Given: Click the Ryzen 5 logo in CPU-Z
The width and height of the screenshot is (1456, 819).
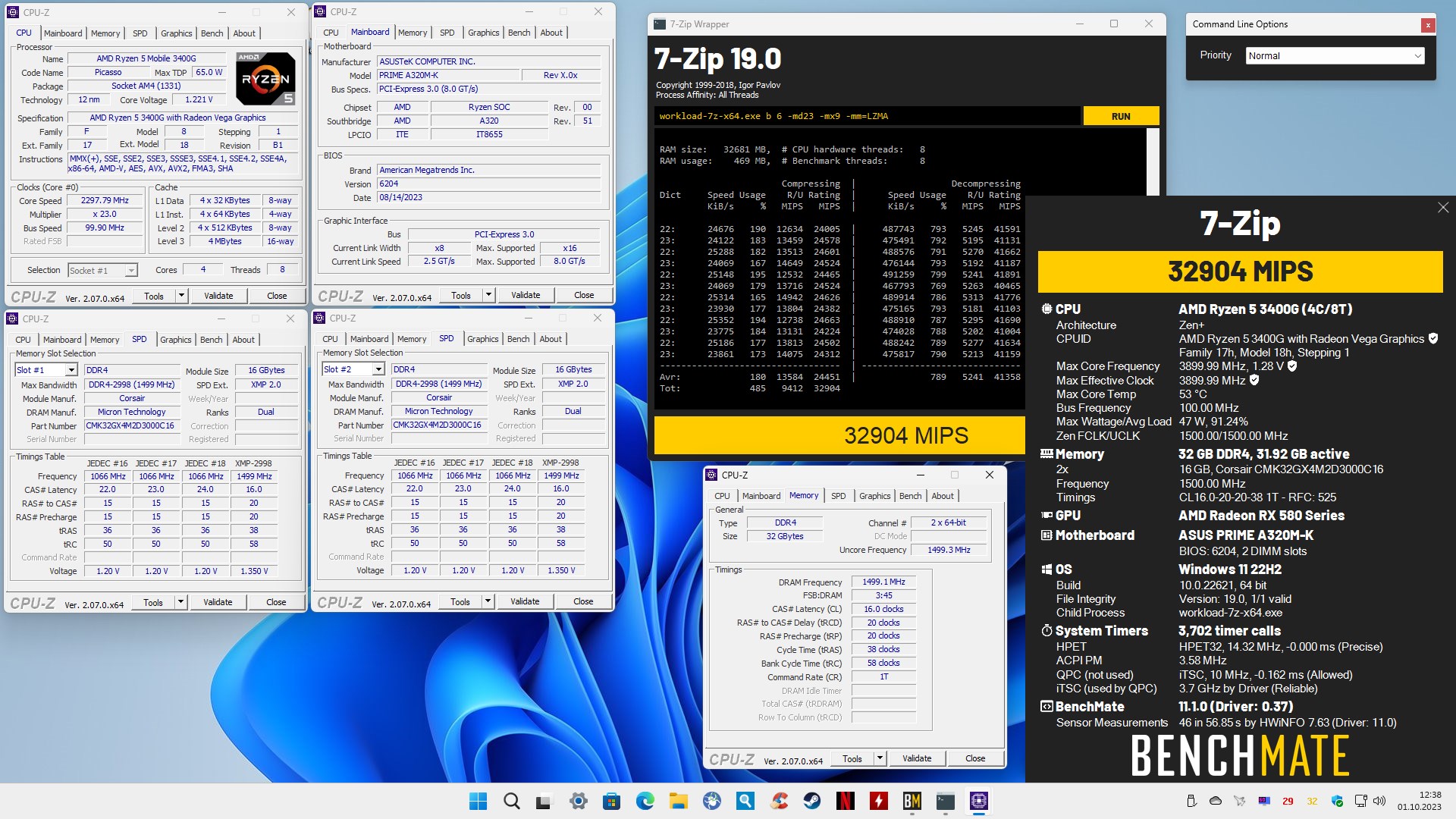Looking at the screenshot, I should coord(265,78).
